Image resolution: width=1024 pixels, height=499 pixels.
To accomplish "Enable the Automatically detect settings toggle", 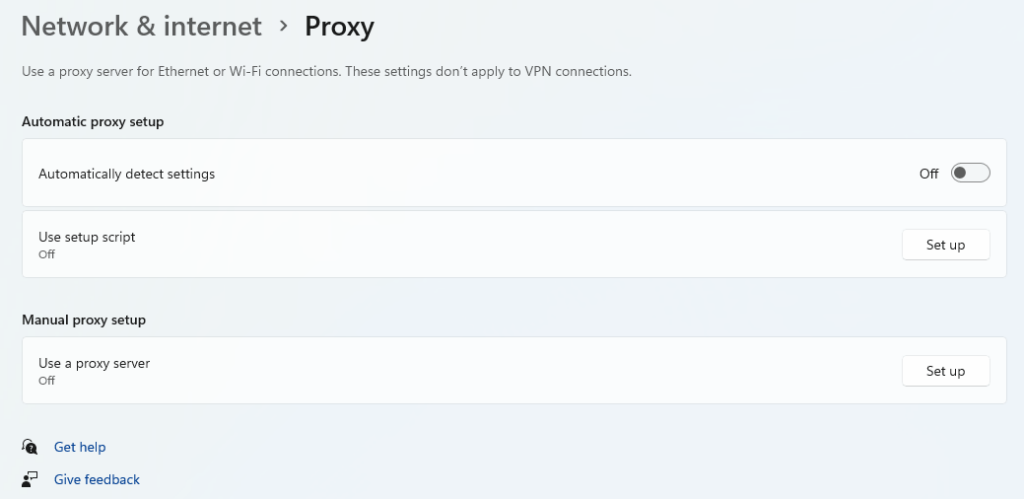I will coord(970,173).
